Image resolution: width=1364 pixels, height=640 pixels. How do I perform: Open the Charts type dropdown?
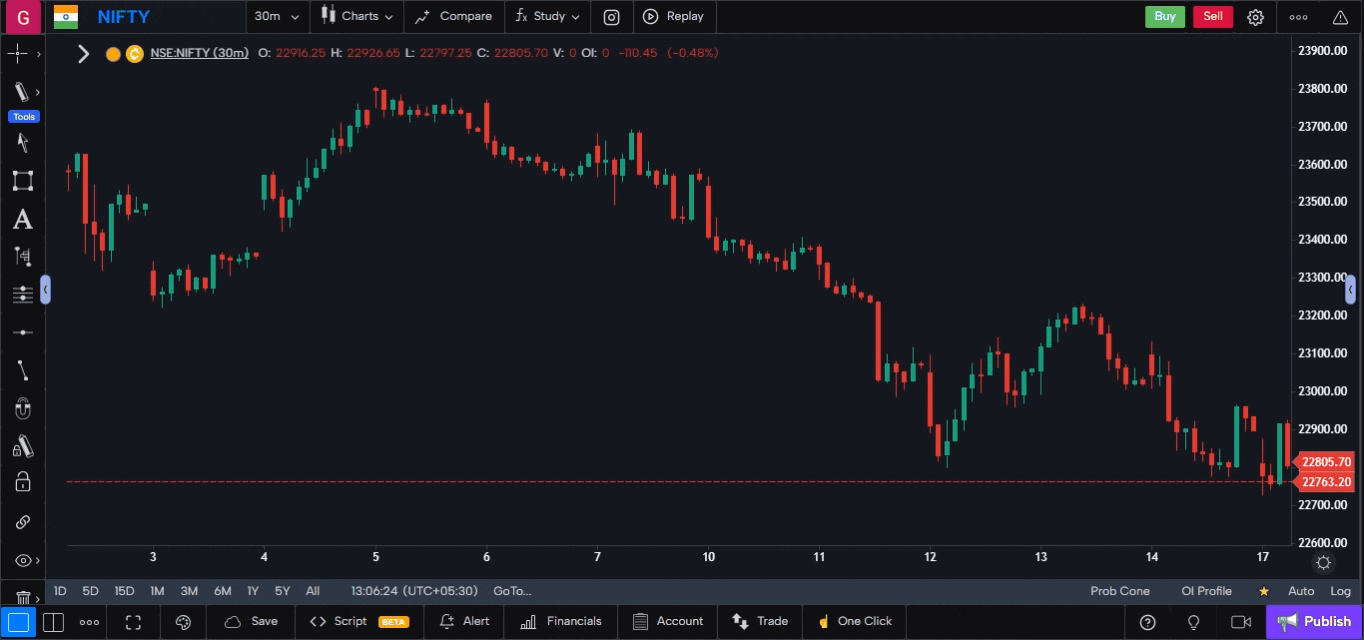click(356, 16)
